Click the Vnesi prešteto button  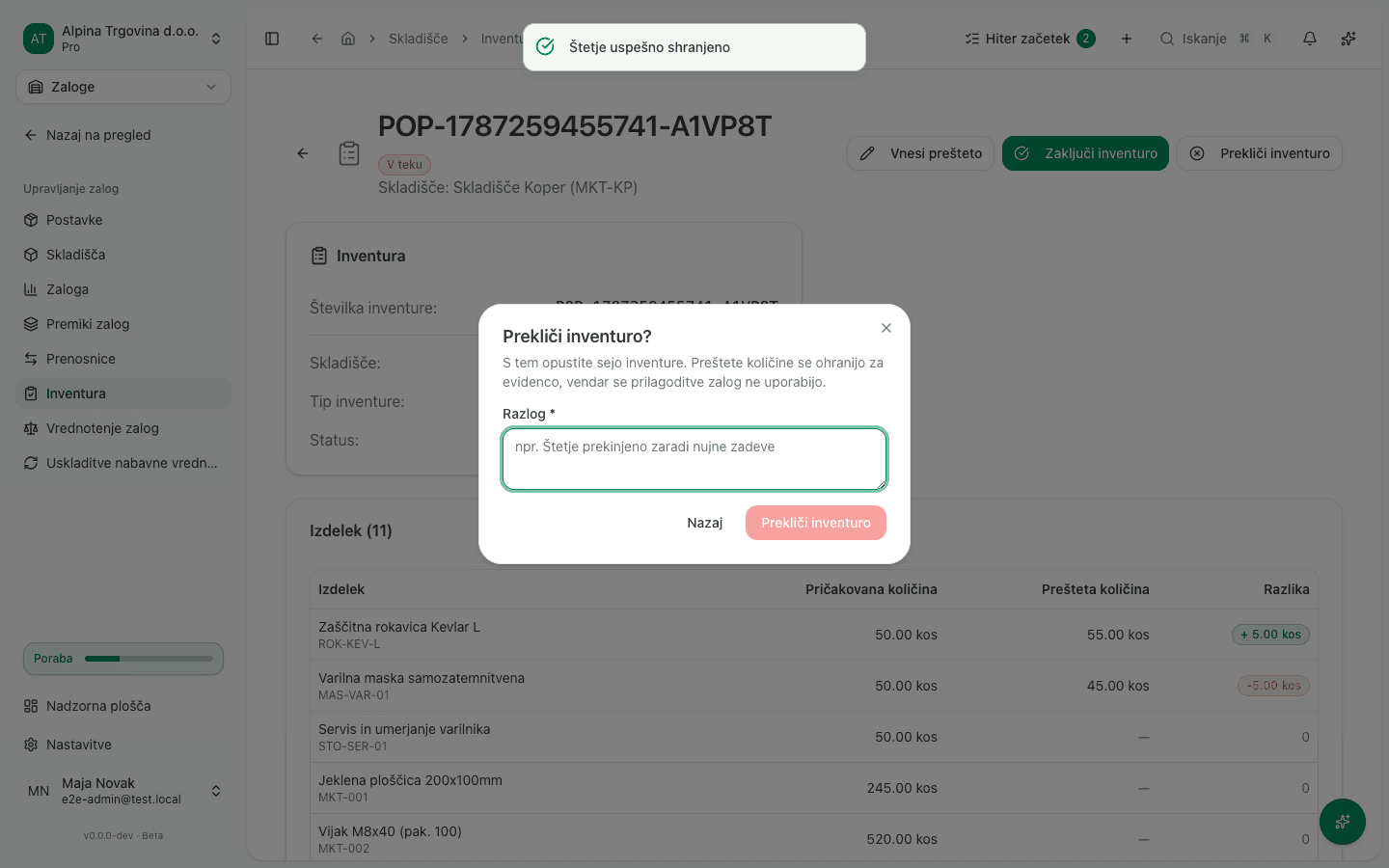pos(920,153)
